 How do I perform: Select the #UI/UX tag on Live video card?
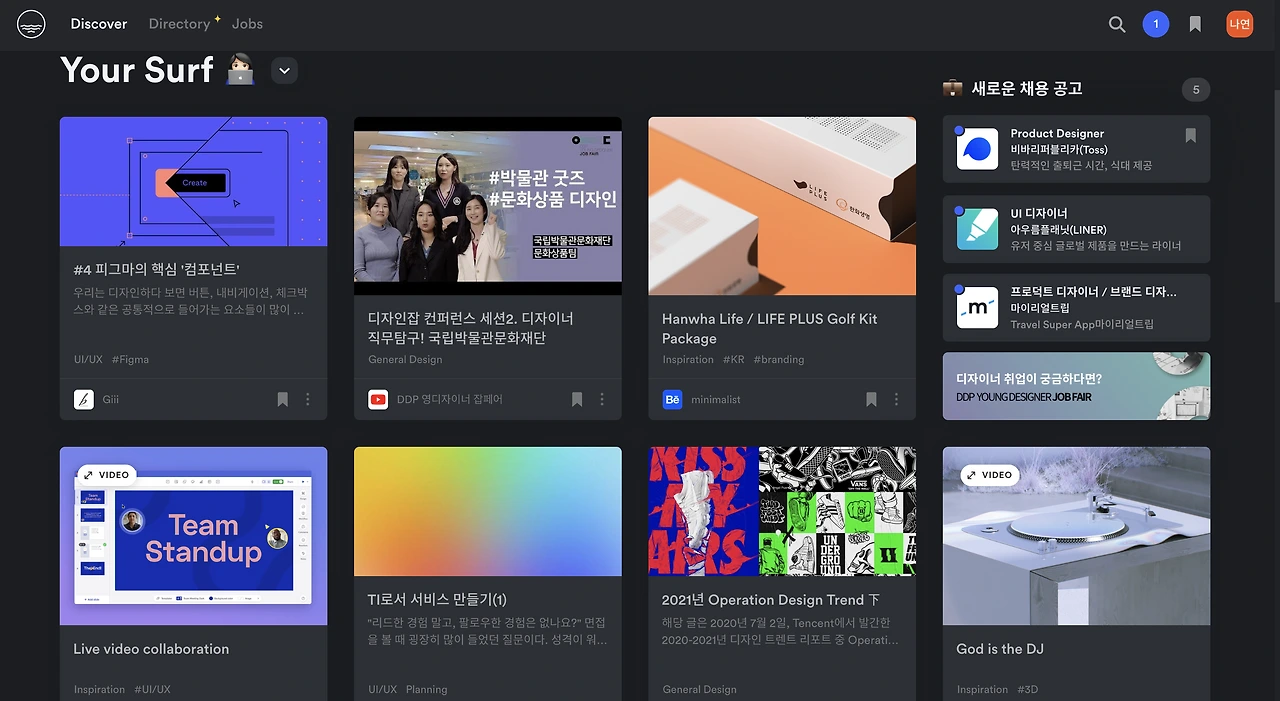click(x=152, y=690)
